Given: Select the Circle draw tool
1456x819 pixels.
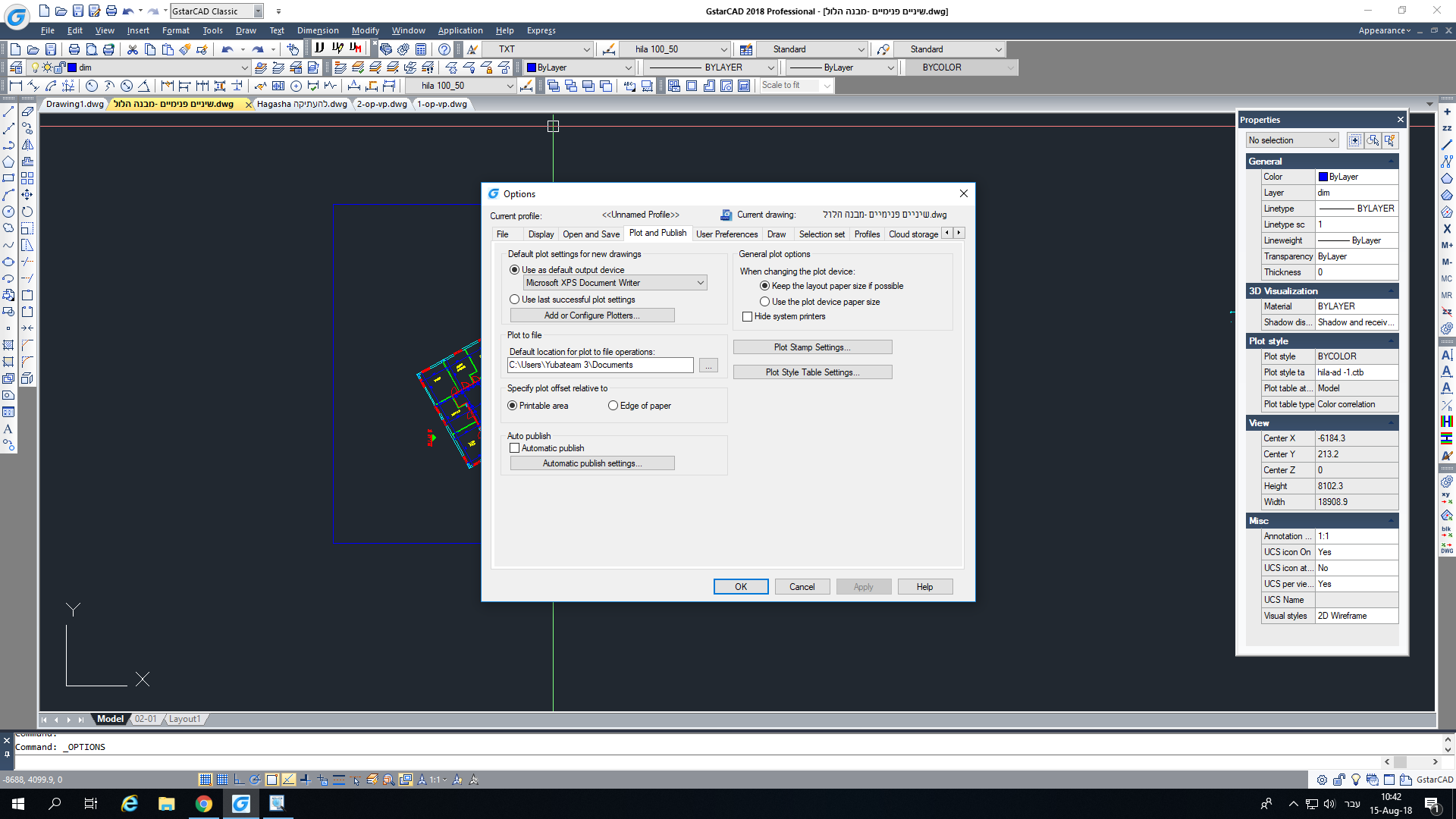Looking at the screenshot, I should coord(8,212).
